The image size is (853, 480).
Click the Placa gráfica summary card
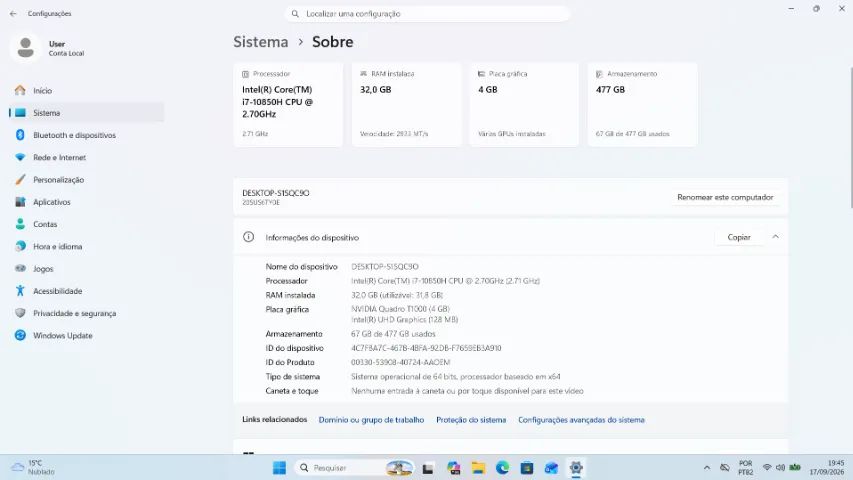pyautogui.click(x=524, y=104)
